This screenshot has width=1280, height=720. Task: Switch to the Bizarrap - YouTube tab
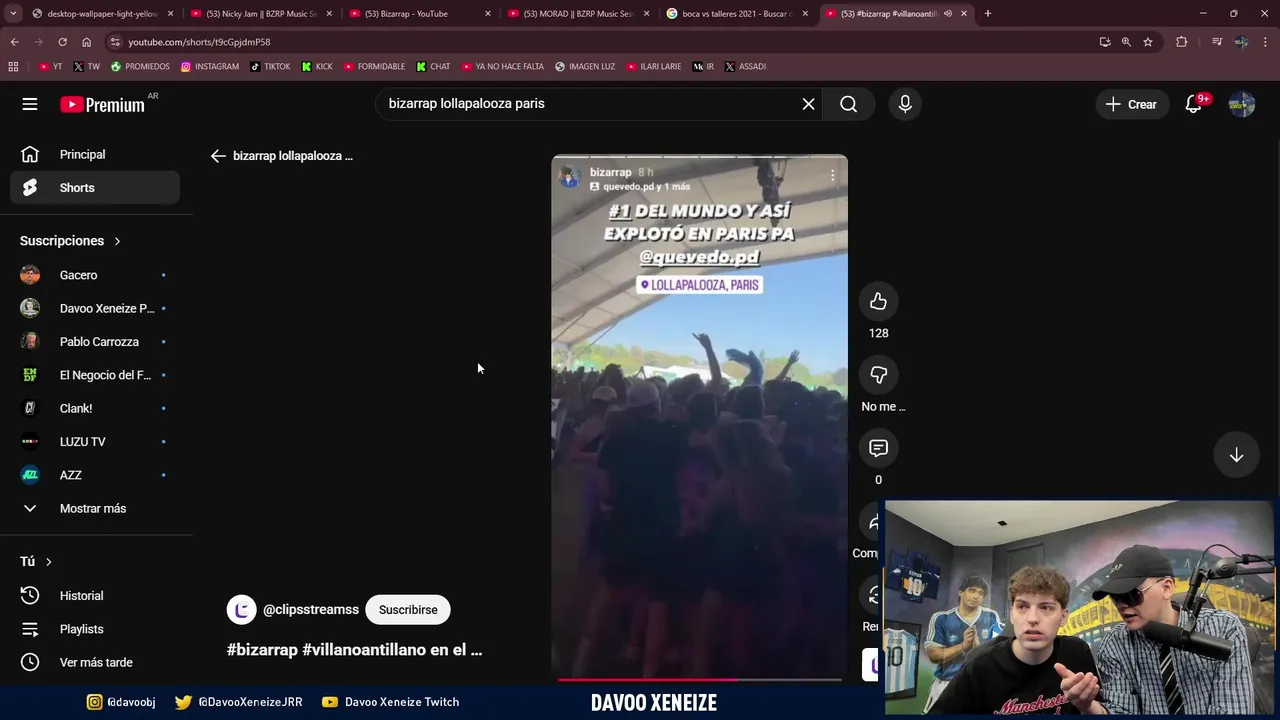tap(418, 14)
